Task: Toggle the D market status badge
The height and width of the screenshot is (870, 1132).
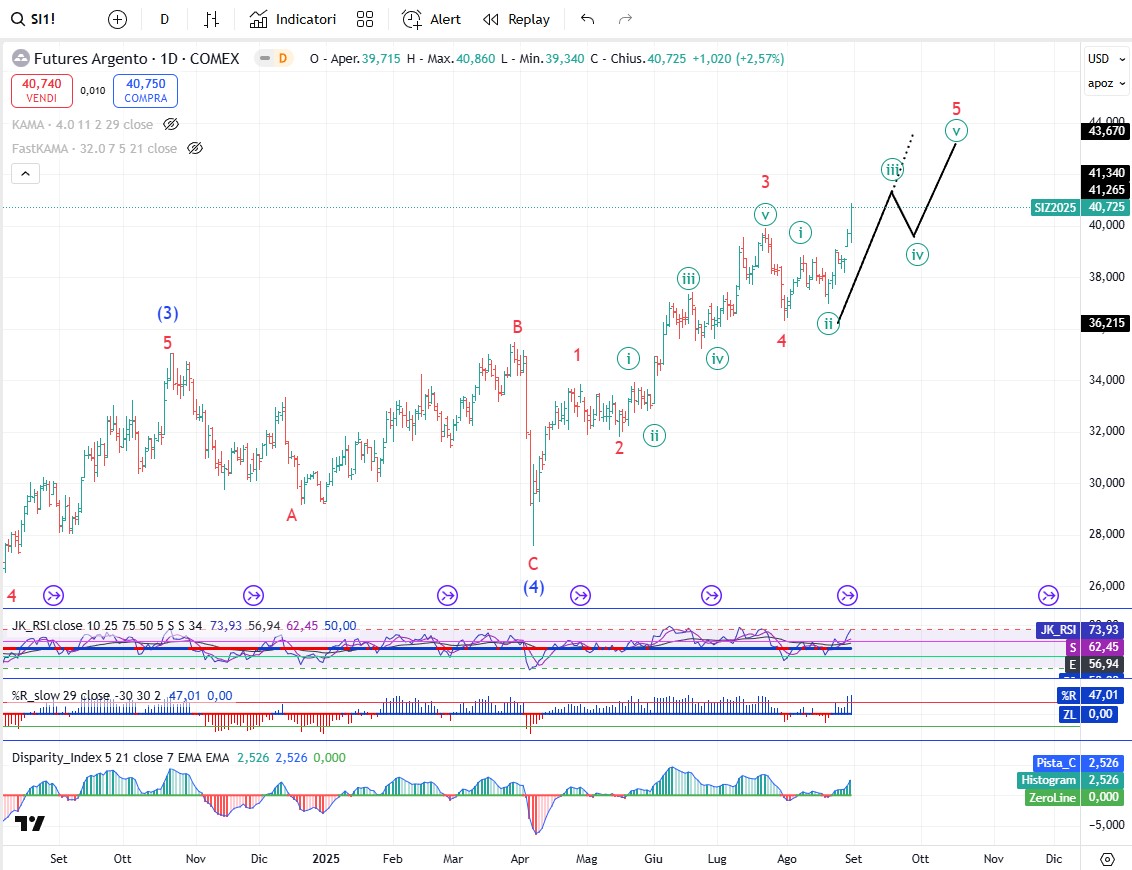Action: tap(283, 58)
